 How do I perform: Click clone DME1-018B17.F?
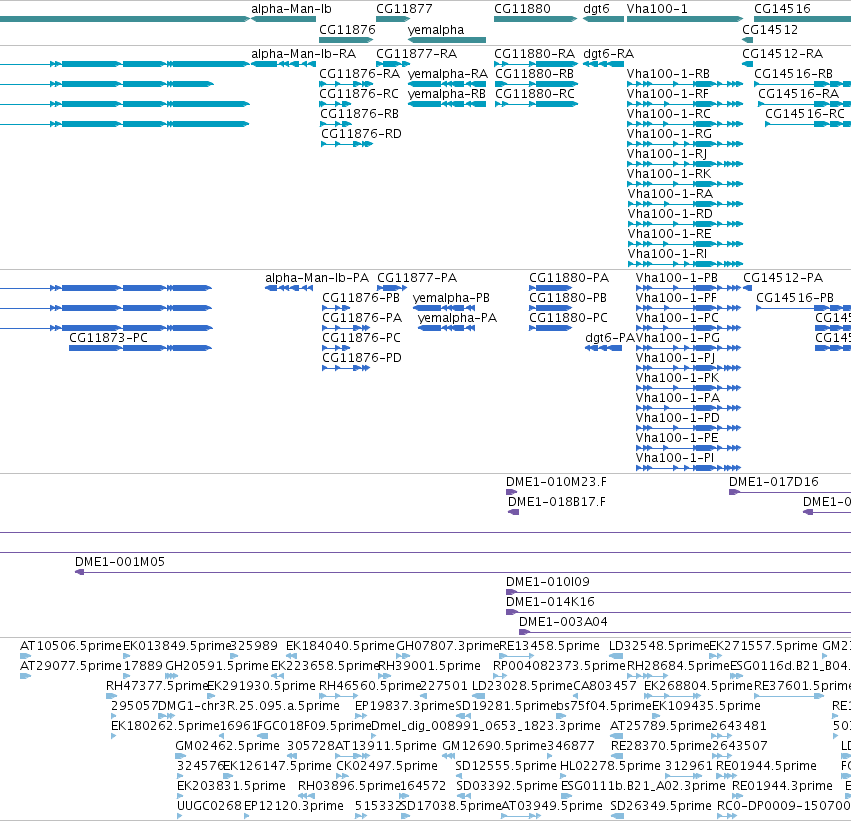pyautogui.click(x=557, y=502)
